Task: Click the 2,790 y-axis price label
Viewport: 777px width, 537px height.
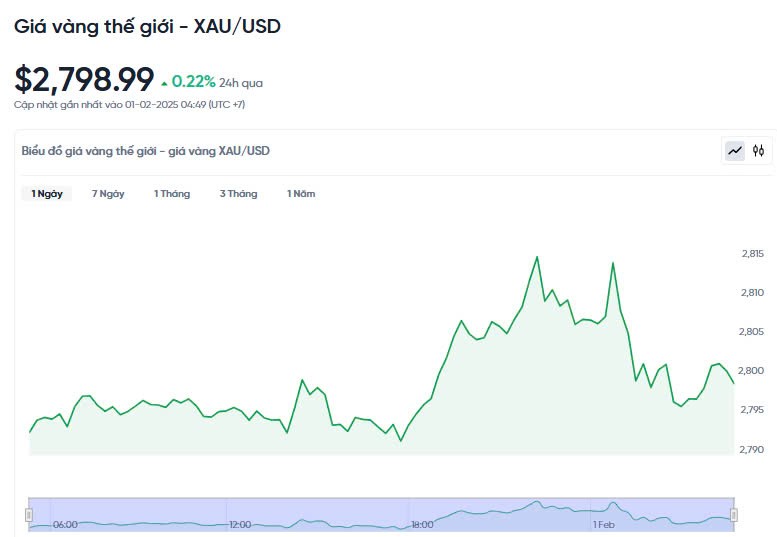Action: pyautogui.click(x=750, y=449)
